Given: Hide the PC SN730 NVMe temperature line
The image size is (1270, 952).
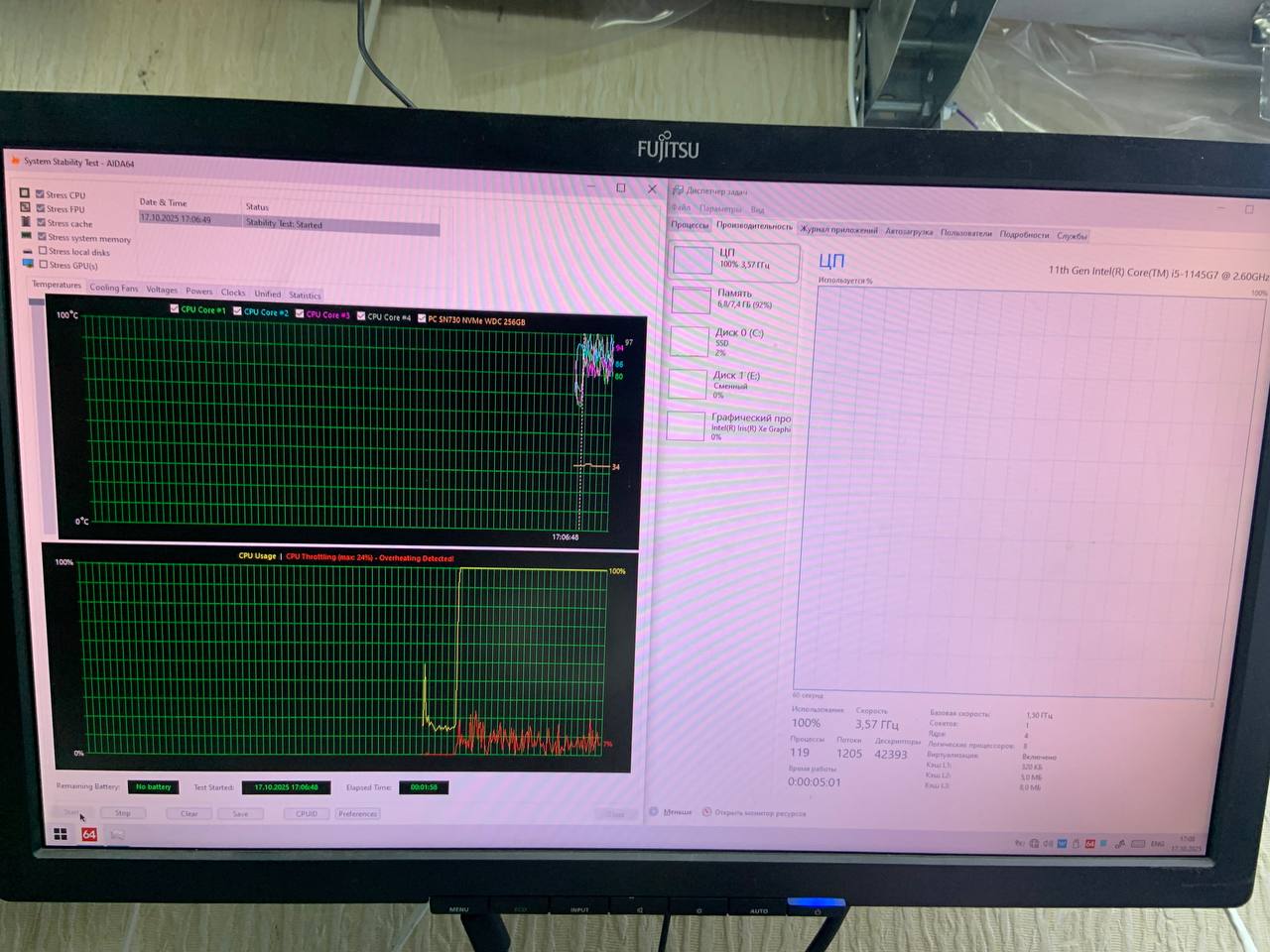Looking at the screenshot, I should click(x=422, y=318).
